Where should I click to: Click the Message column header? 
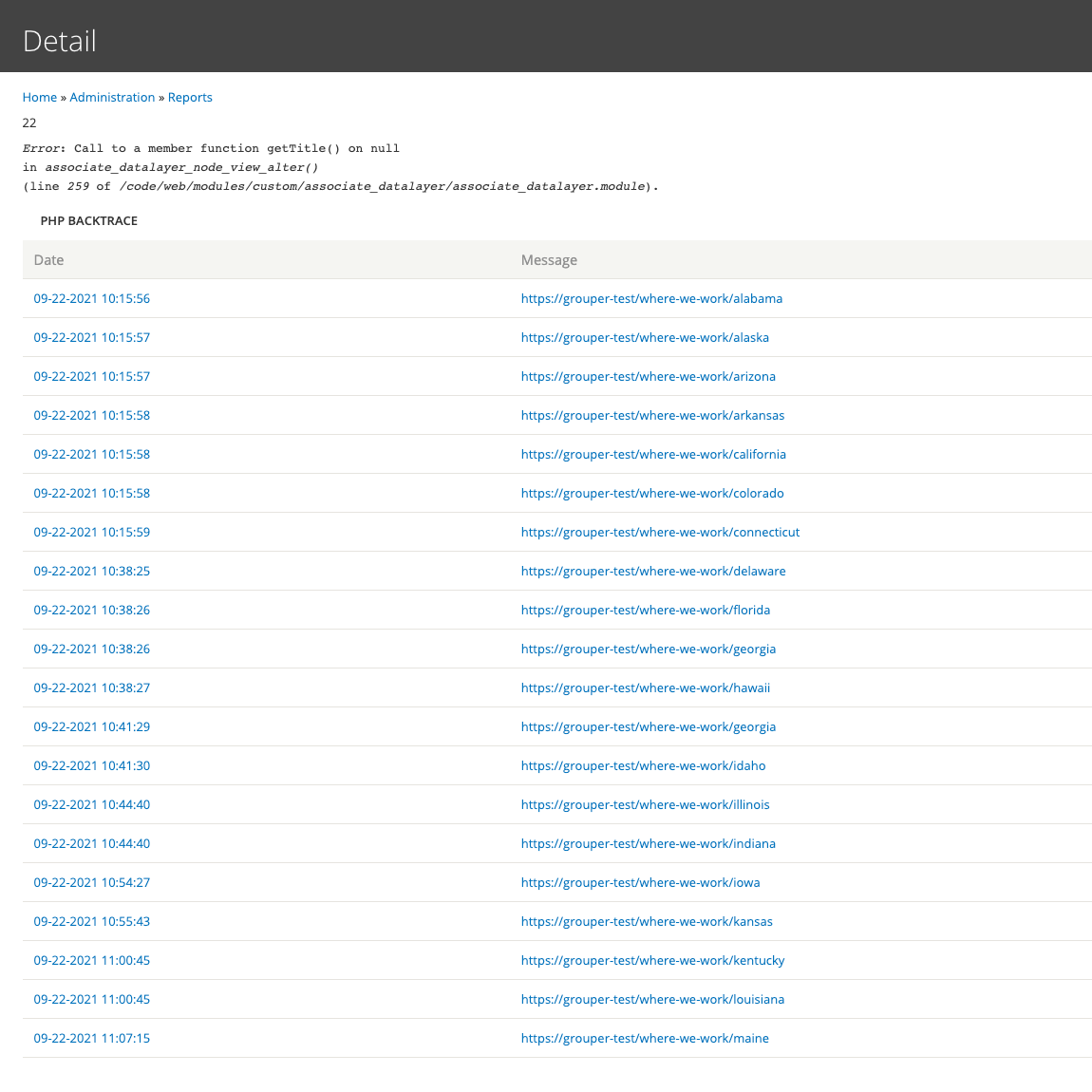(x=550, y=260)
